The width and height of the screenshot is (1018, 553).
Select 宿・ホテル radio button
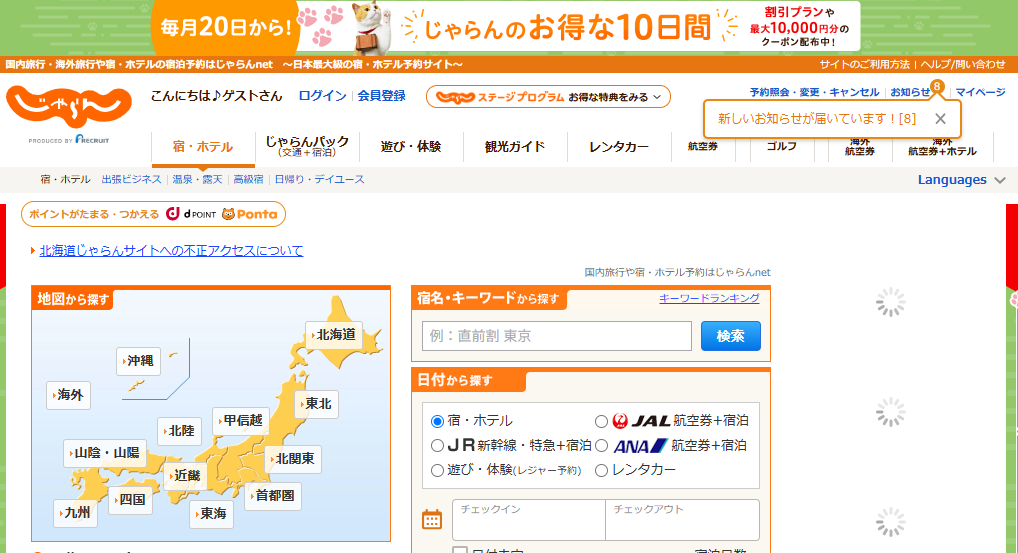[438, 421]
